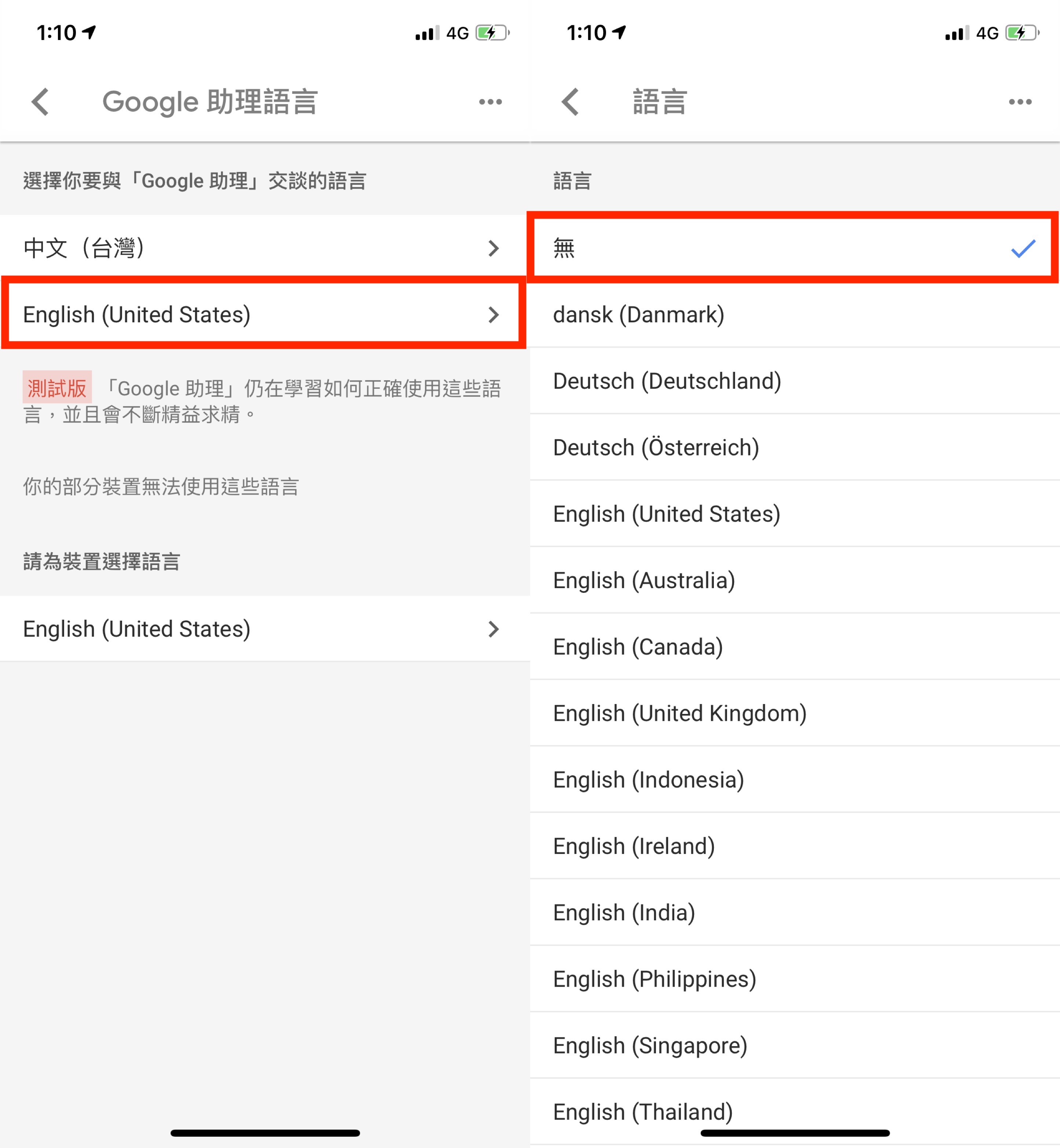This screenshot has width=1060, height=1148.
Task: Select dansk (Danmark)
Action: pos(795,314)
